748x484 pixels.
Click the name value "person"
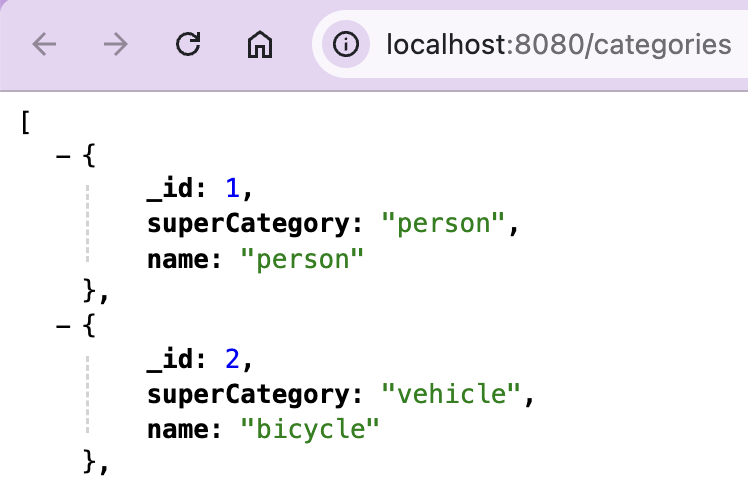302,259
